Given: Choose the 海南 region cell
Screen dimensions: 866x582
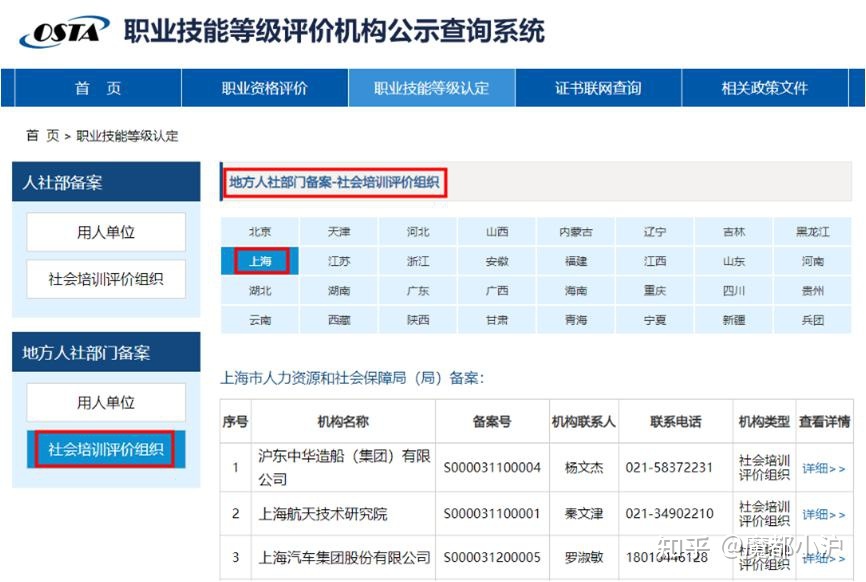Looking at the screenshot, I should (576, 290).
